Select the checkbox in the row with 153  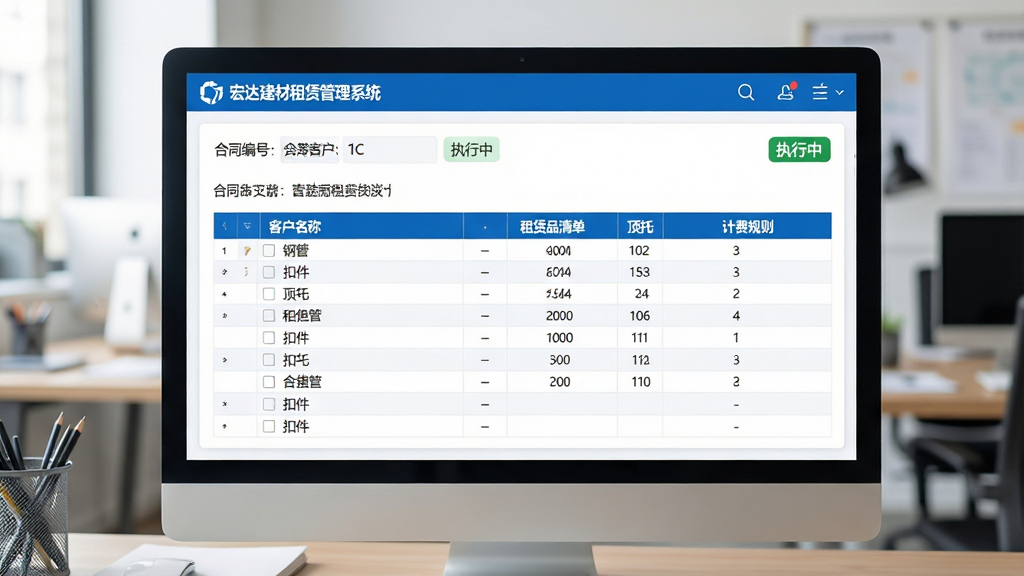pos(268,272)
